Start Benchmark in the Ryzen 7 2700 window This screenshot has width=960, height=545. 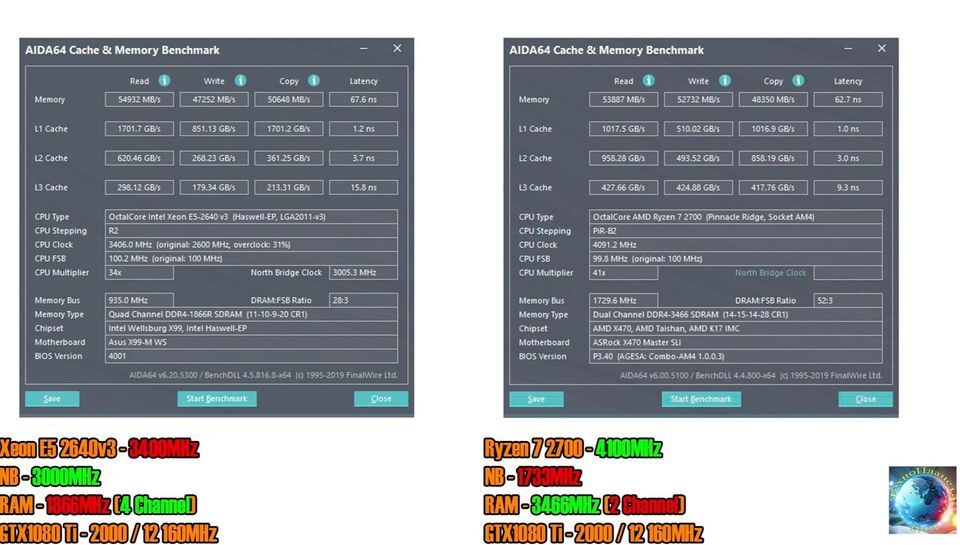click(x=701, y=399)
